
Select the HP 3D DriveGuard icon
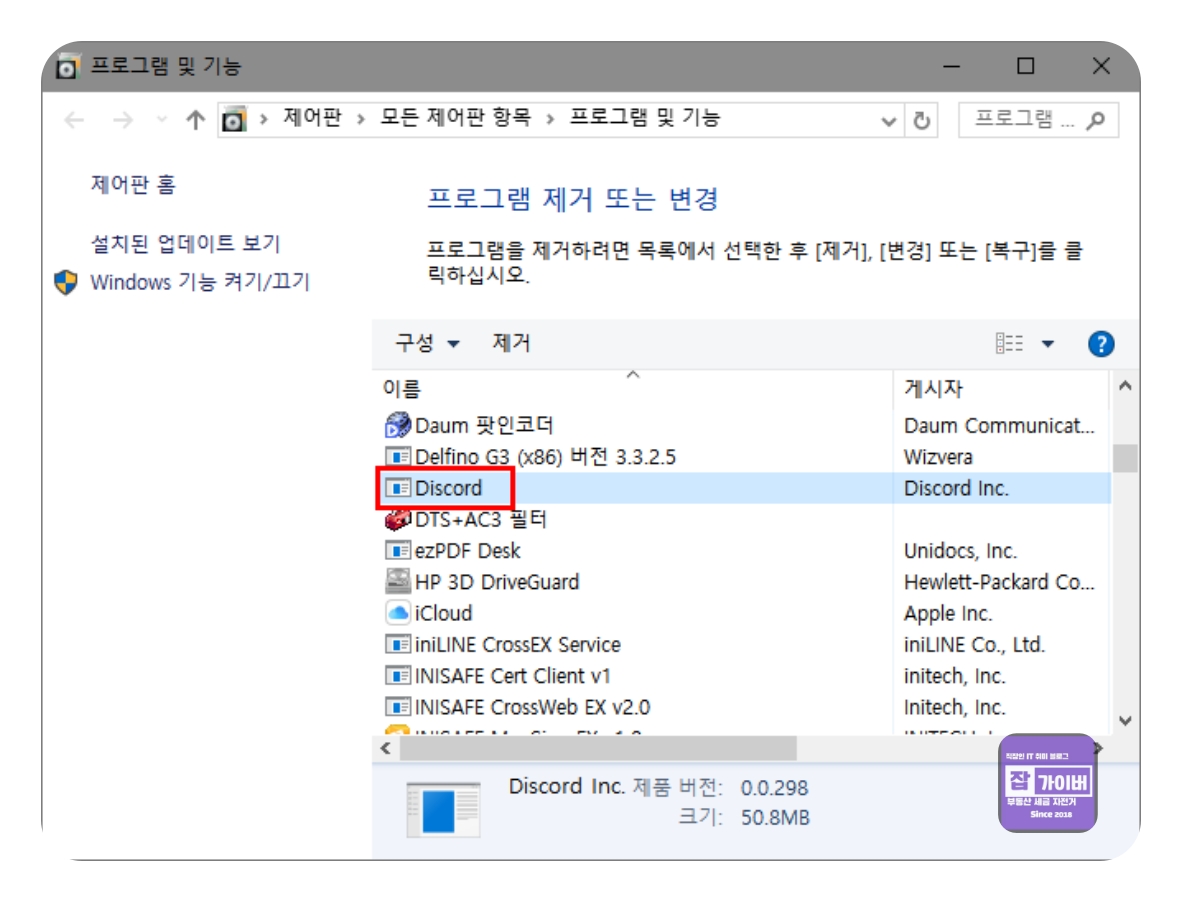click(x=397, y=582)
